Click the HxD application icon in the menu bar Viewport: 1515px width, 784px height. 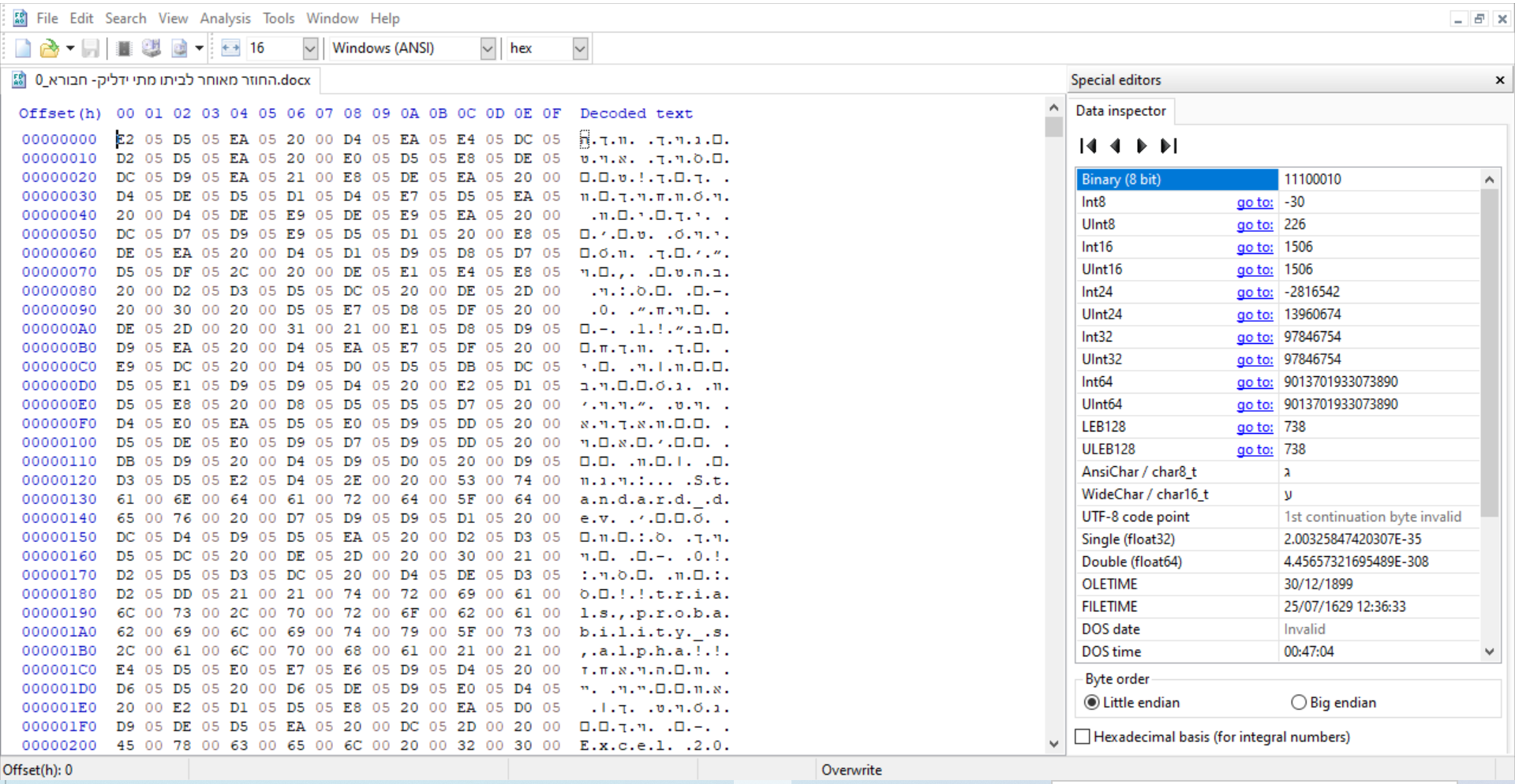point(20,18)
